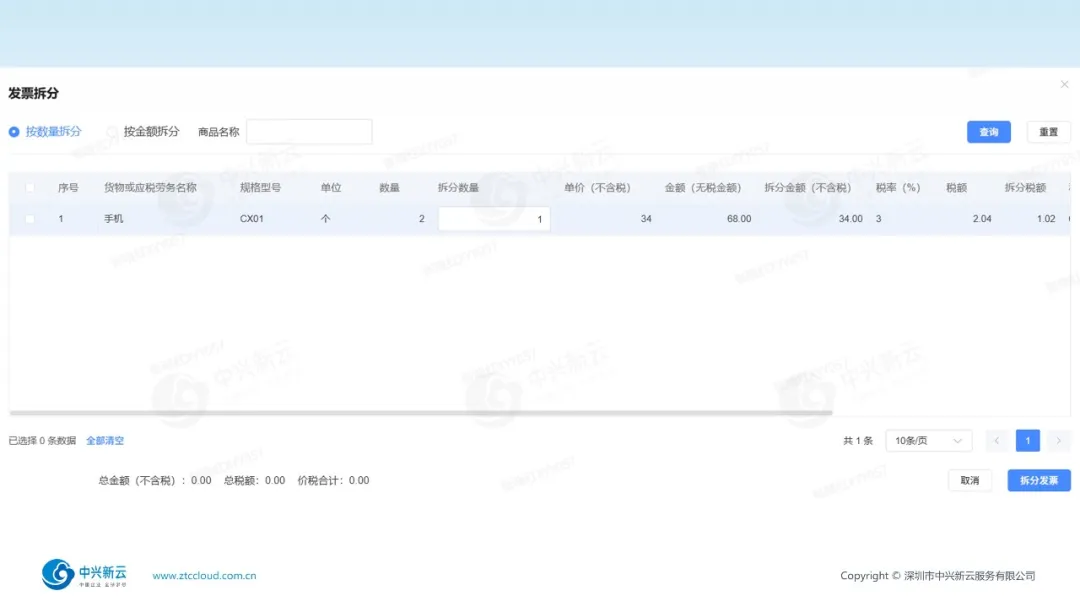This screenshot has width=1080, height=607.
Task: Click the 手机 product name cell
Action: [x=114, y=218]
